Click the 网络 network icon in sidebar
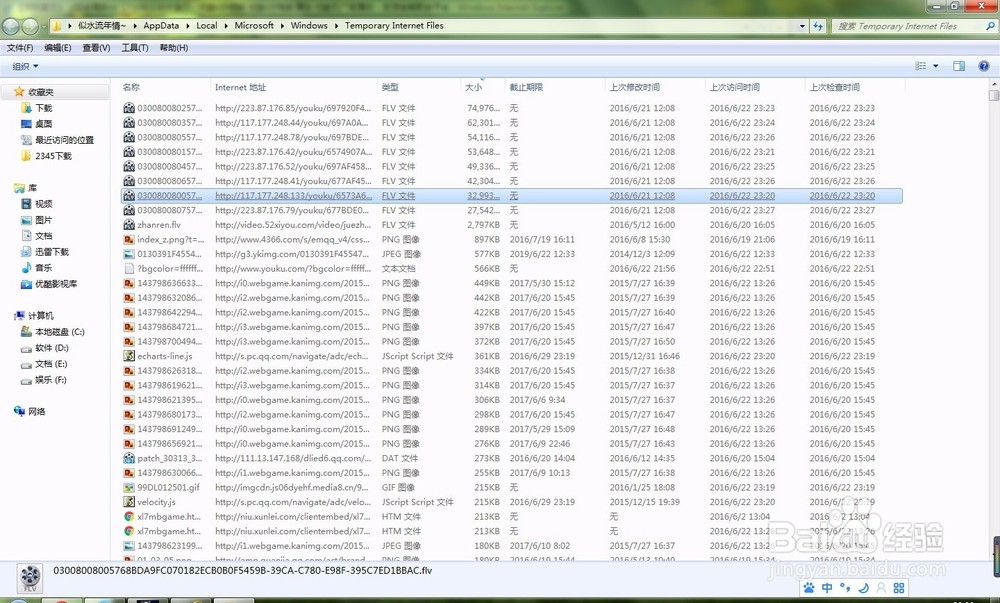1000x603 pixels. [x=36, y=411]
